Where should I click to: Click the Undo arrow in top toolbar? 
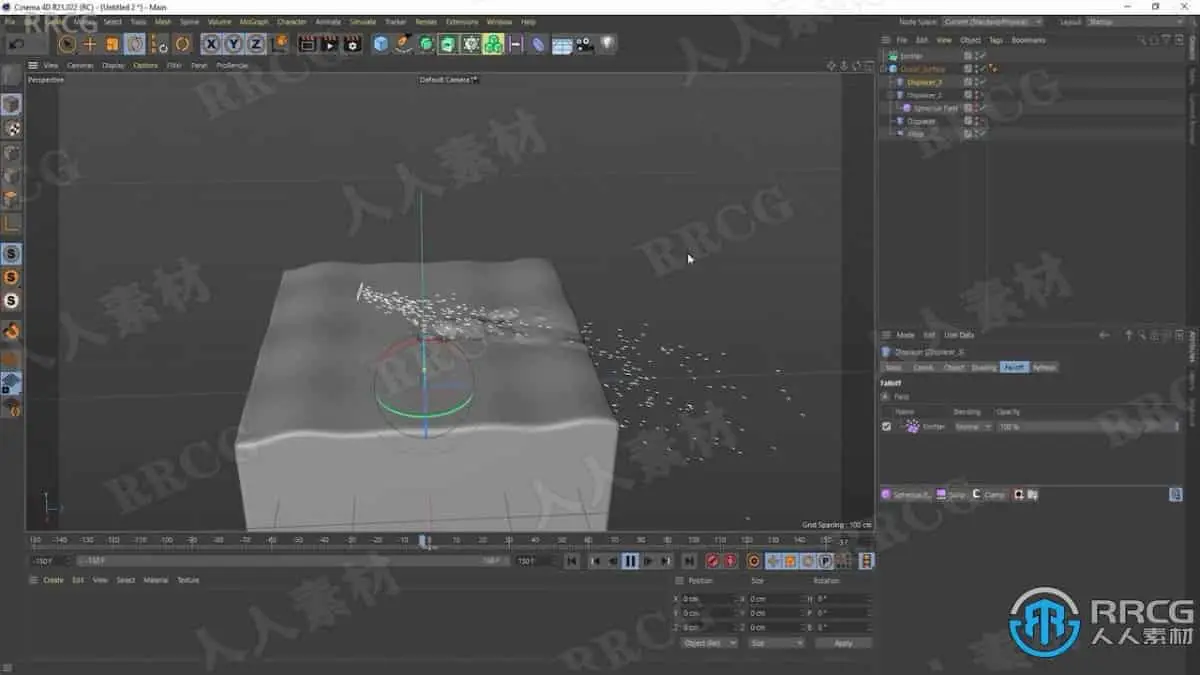coord(18,44)
